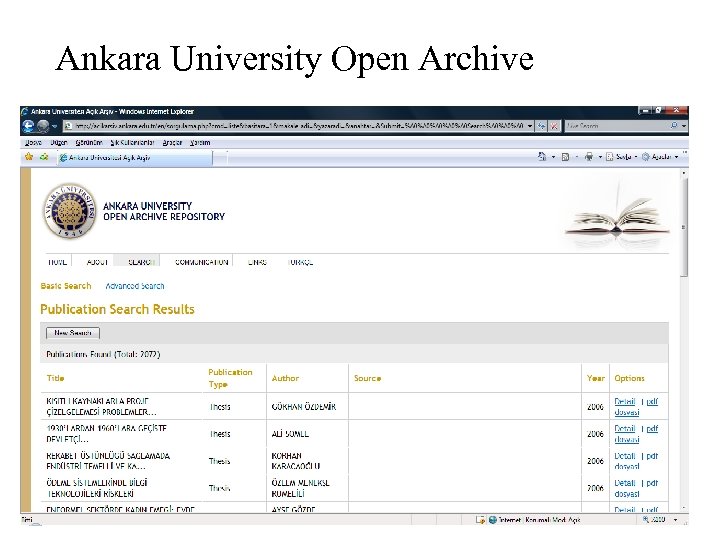Open Detail for the ALİ SÖMEL thesis
The image size is (720, 540).
[x=624, y=428]
